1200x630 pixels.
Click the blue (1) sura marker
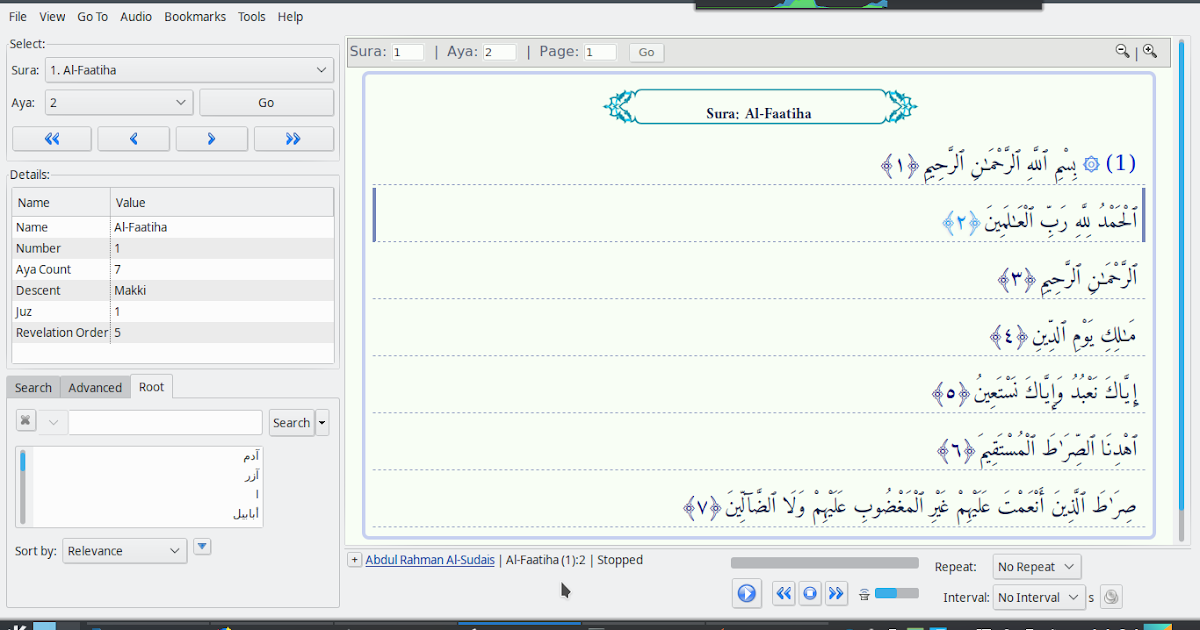point(1120,163)
